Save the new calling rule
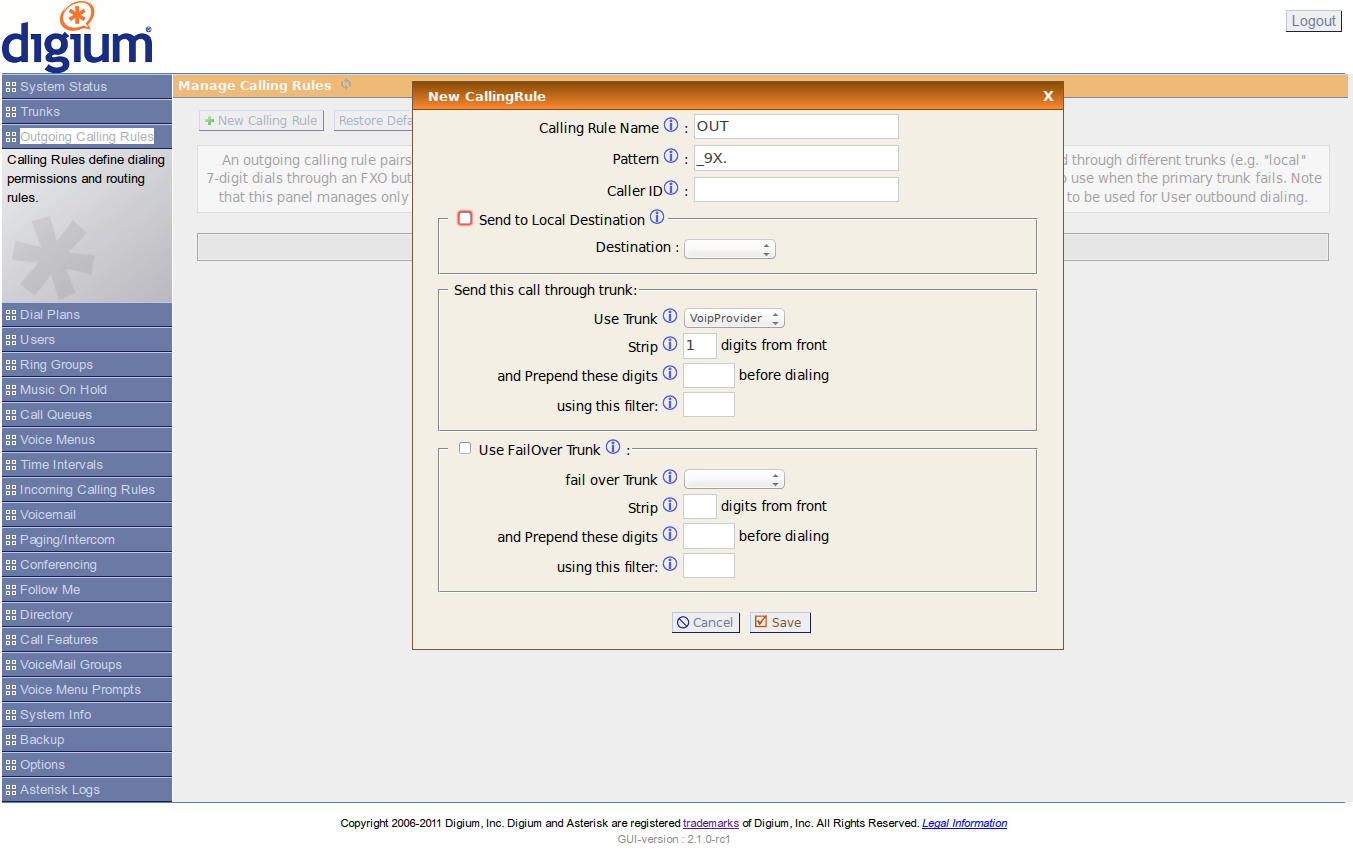Image resolution: width=1353 pixels, height=858 pixels. [x=779, y=622]
